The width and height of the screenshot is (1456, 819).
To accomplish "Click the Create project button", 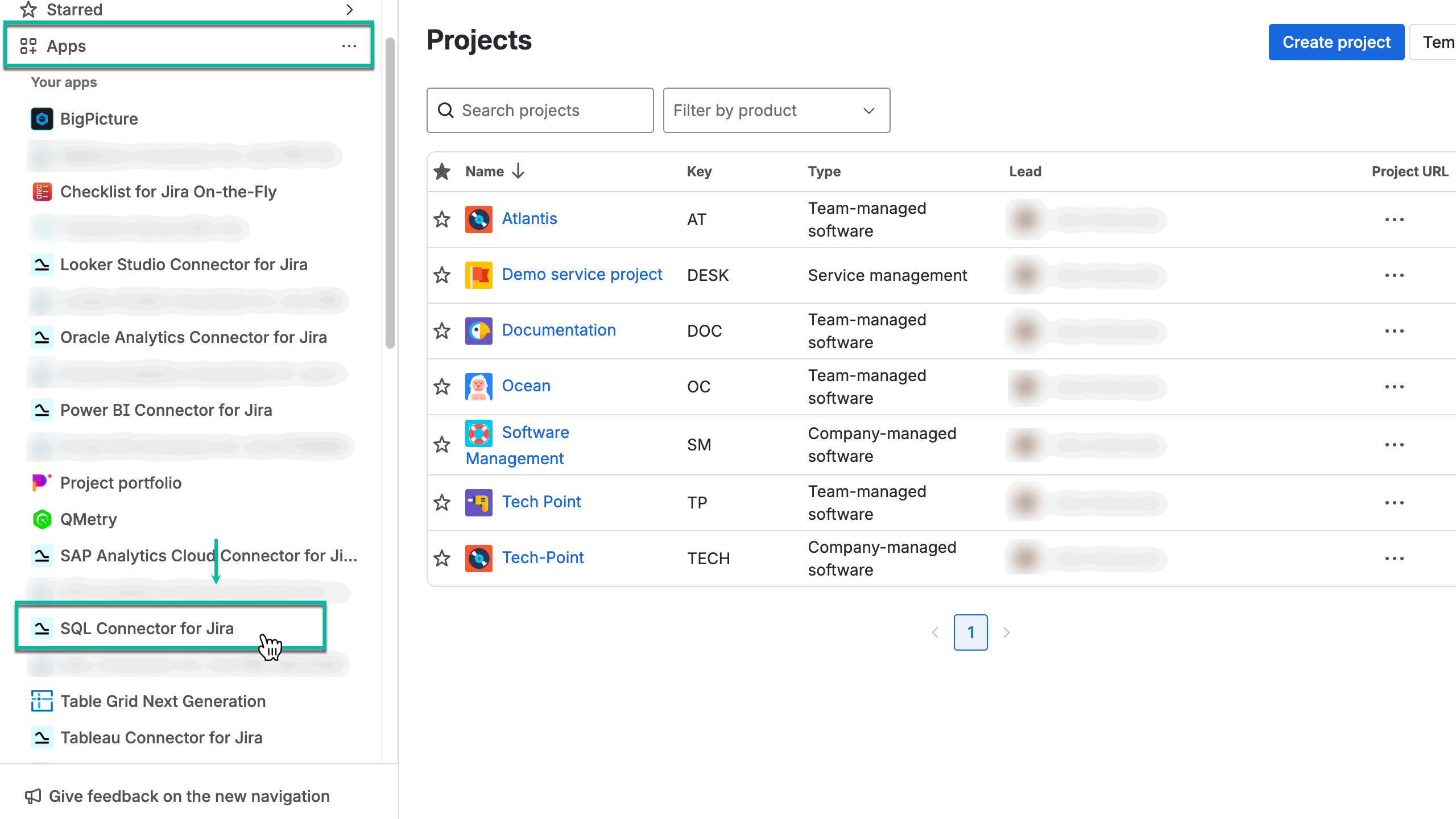I will coord(1337,42).
